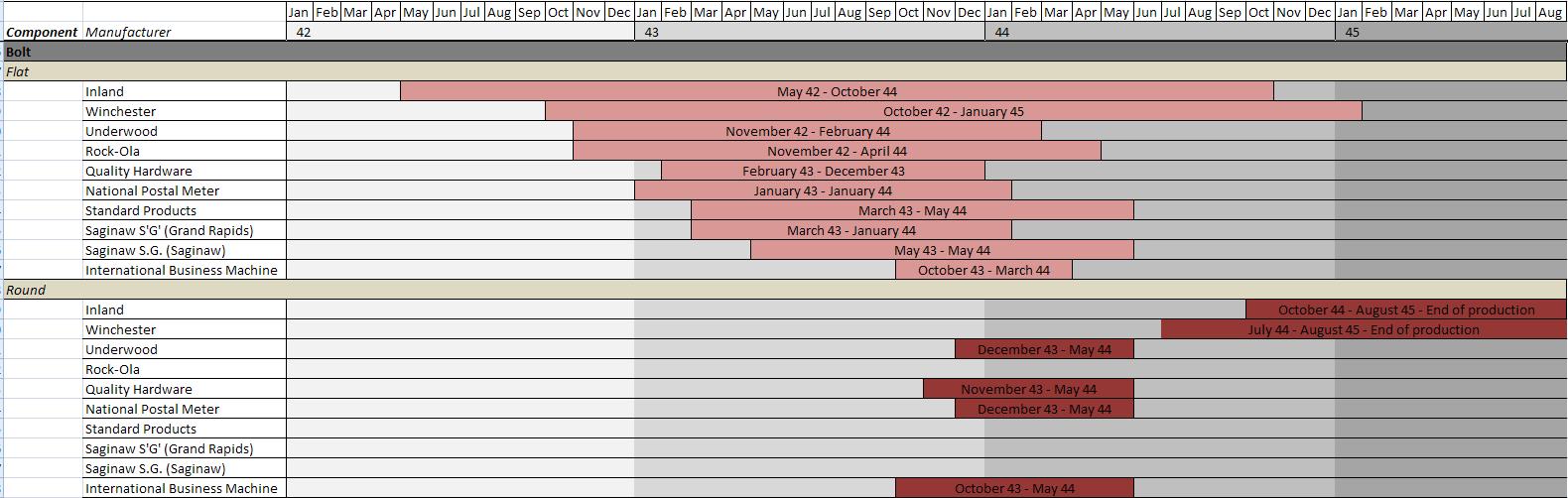
Task: Select Inland in the Flat section
Action: pyautogui.click(x=185, y=91)
